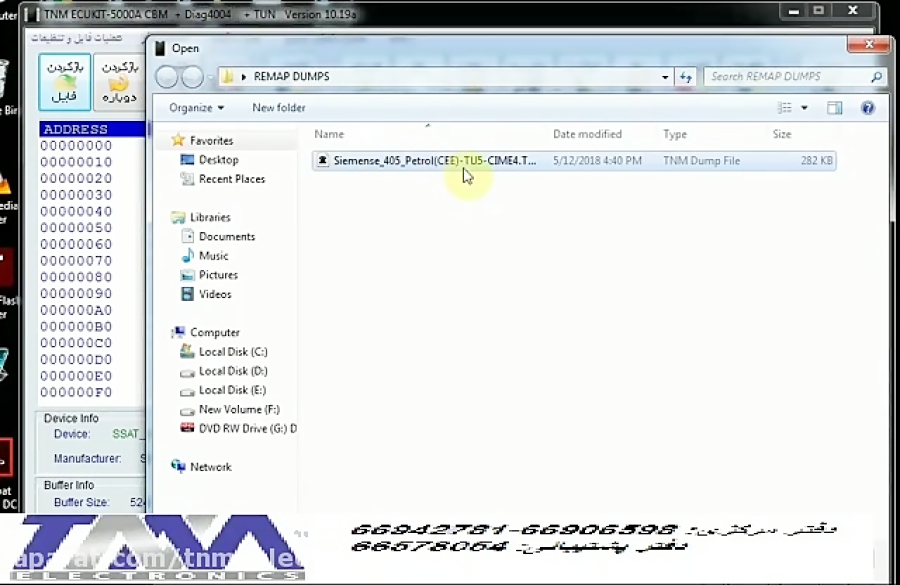Sort files by the Name column header
This screenshot has height=585, width=900.
(329, 134)
